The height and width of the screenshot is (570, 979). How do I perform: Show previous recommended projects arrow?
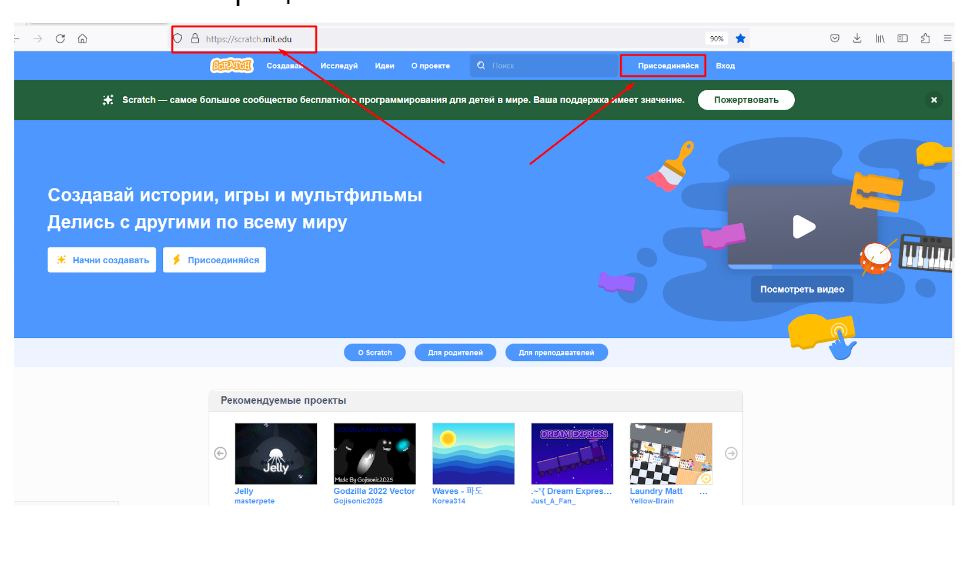pos(220,454)
